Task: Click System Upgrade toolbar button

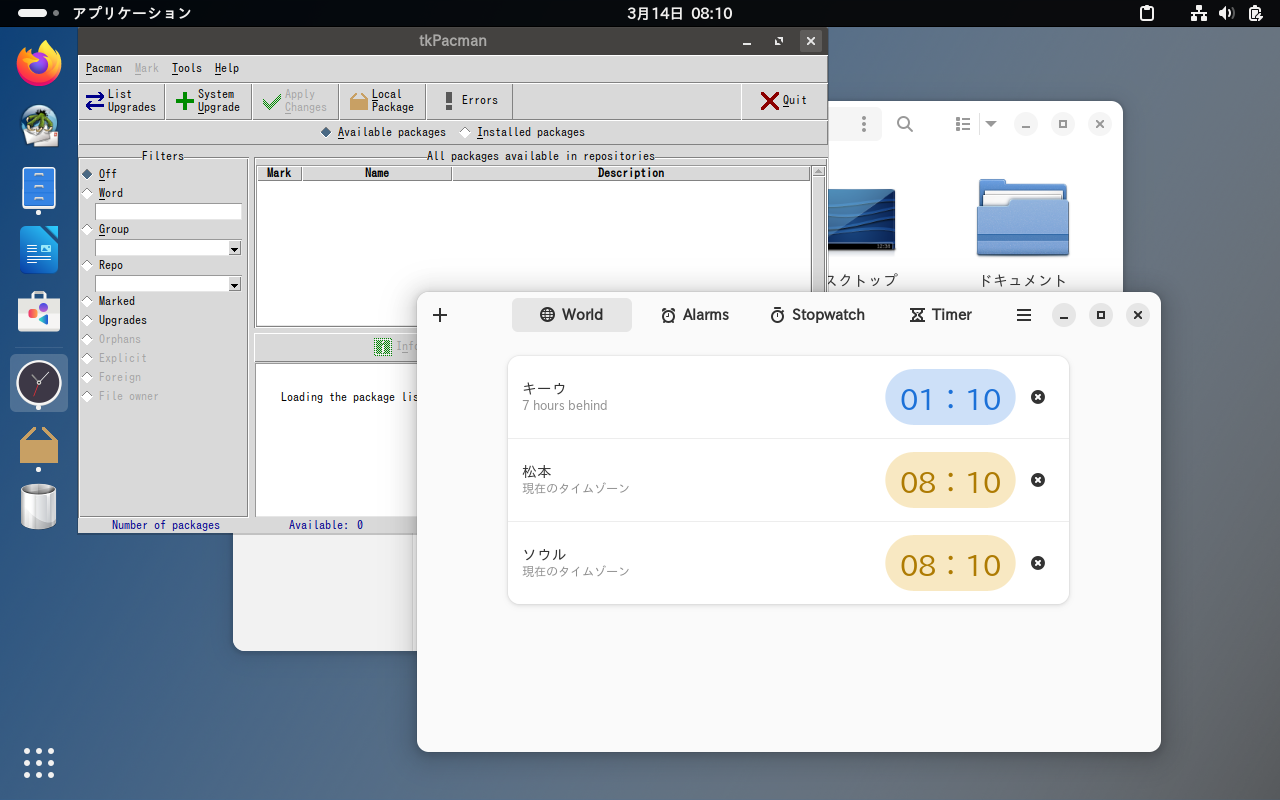Action: (208, 101)
